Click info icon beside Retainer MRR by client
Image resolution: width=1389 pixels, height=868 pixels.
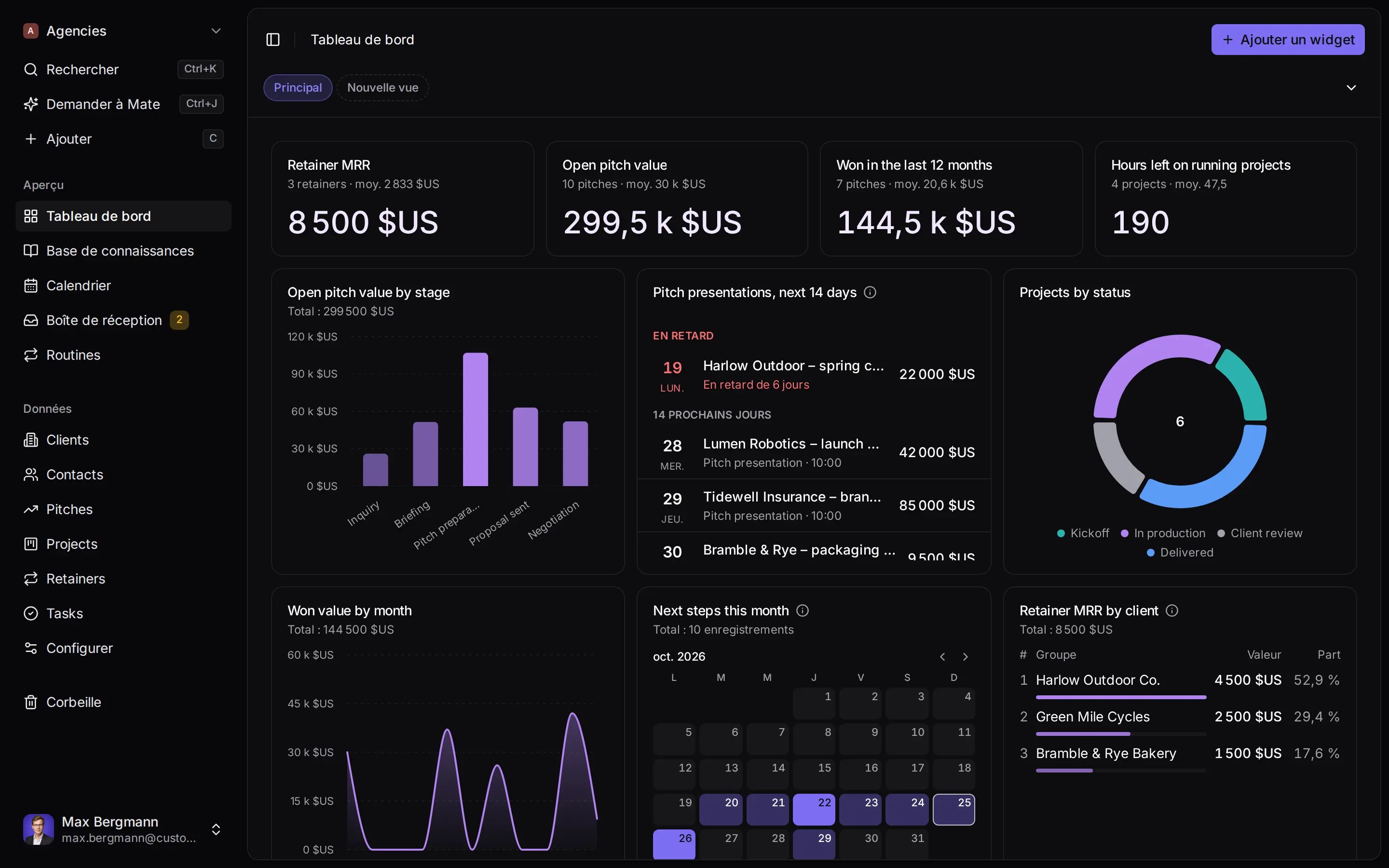1172,611
